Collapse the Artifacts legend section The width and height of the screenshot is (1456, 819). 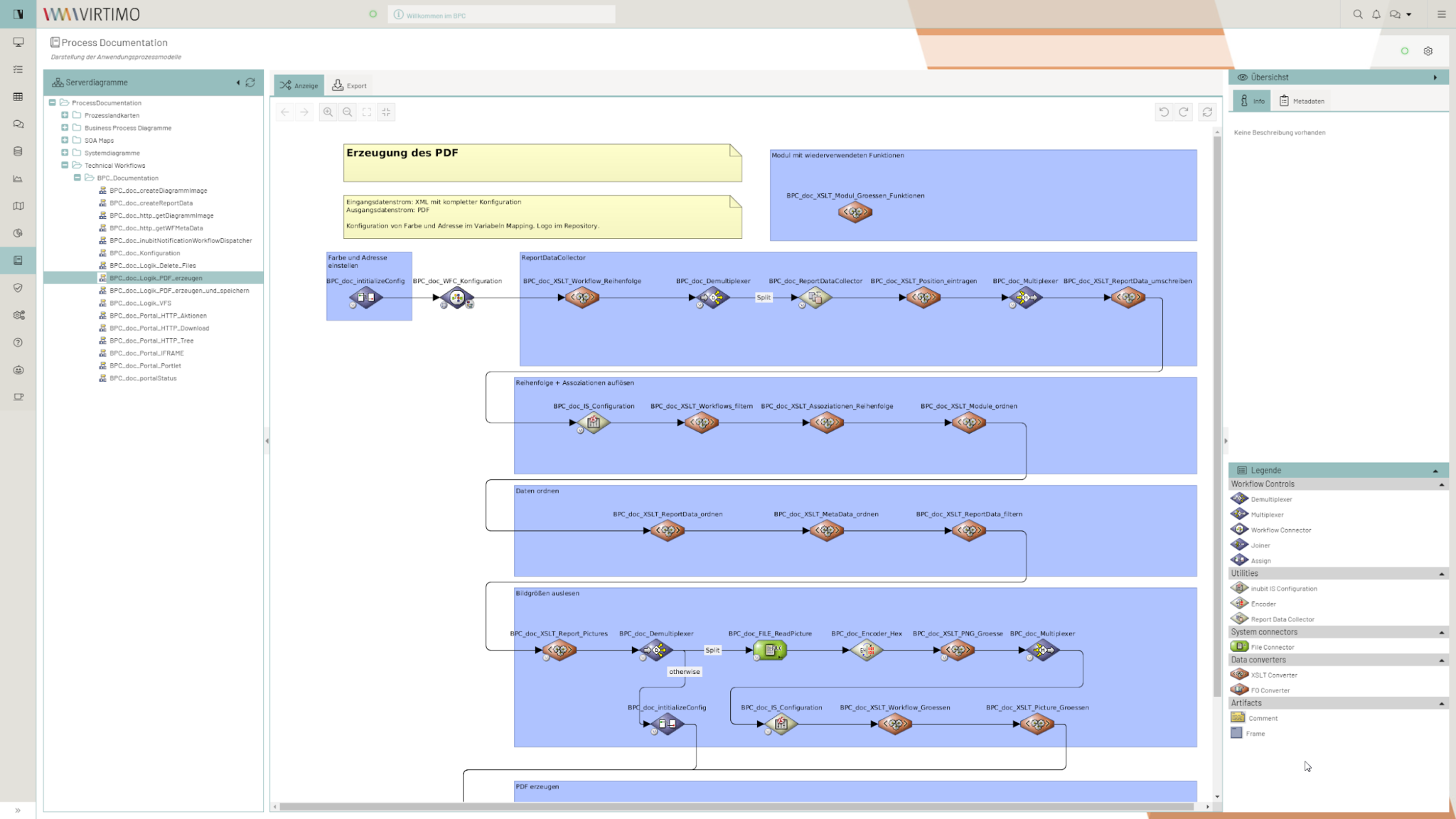coord(1442,704)
